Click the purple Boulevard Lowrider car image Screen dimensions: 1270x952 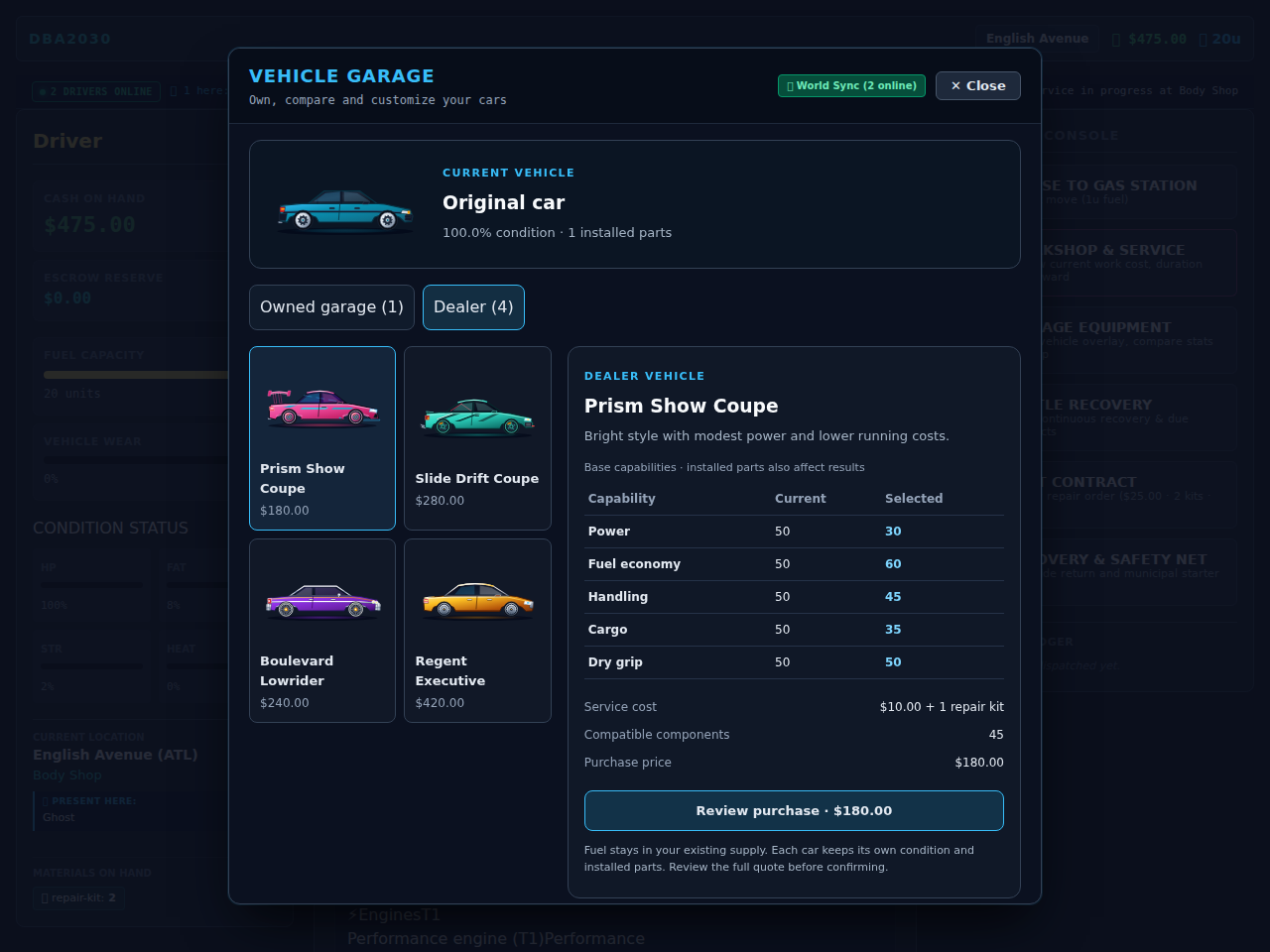(x=322, y=601)
